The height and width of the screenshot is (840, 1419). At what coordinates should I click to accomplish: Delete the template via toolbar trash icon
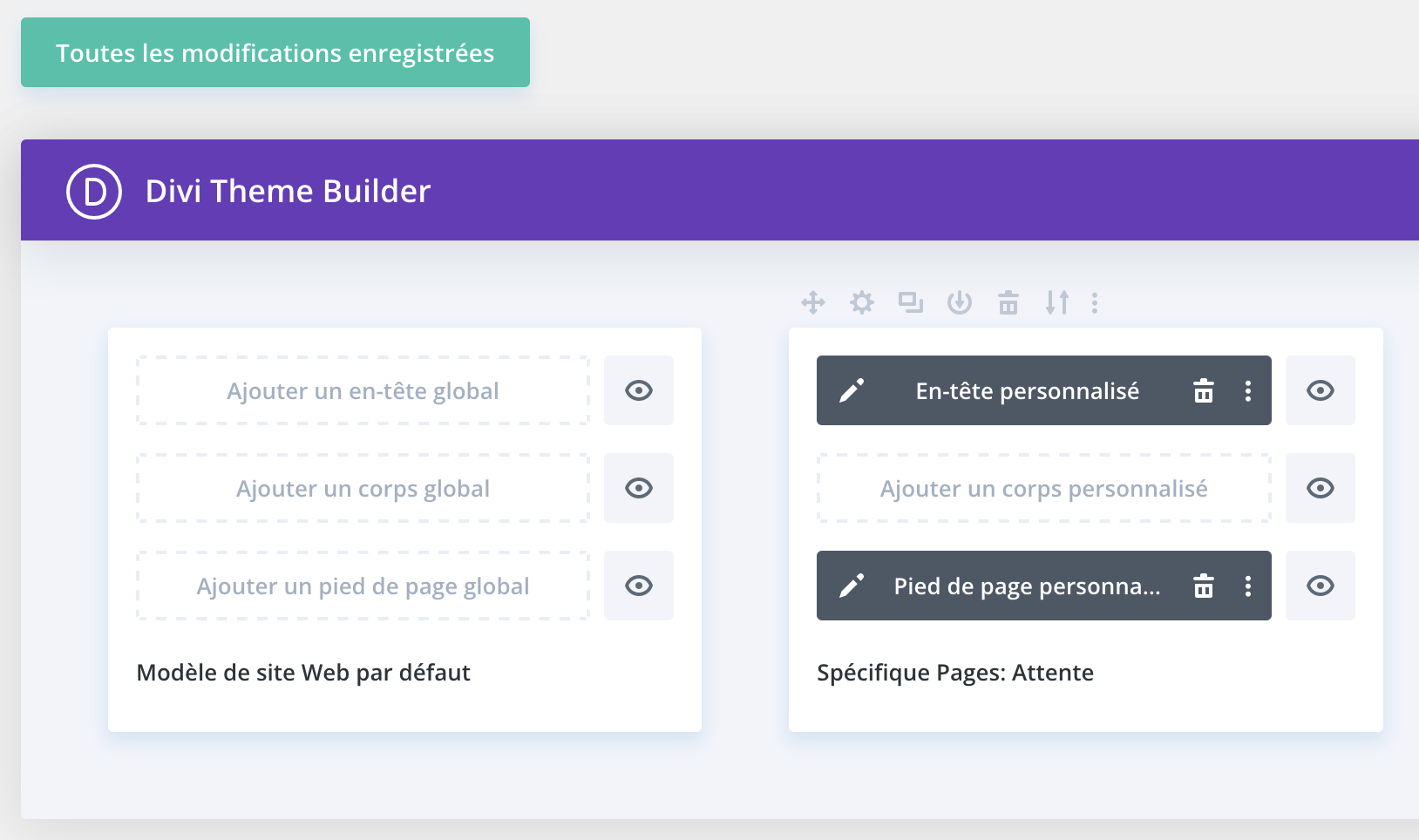[x=1008, y=302]
